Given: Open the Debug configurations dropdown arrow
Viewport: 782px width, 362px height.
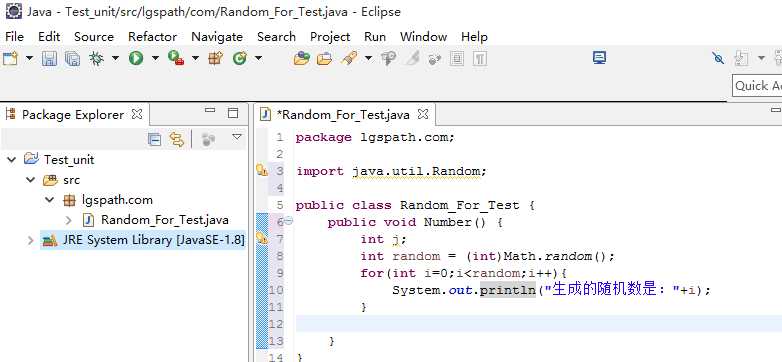Looking at the screenshot, I should (x=115, y=58).
